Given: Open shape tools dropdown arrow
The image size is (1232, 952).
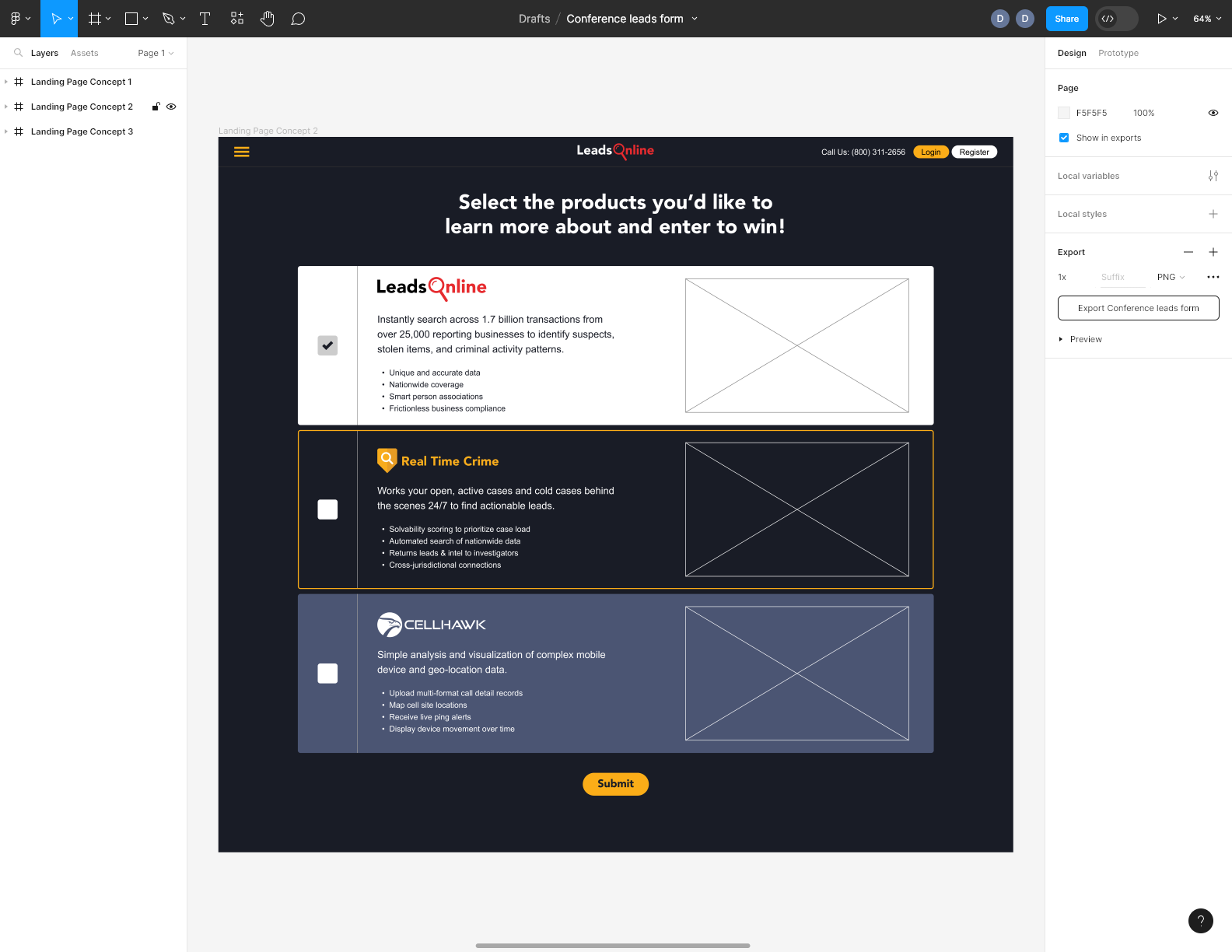Looking at the screenshot, I should point(145,19).
